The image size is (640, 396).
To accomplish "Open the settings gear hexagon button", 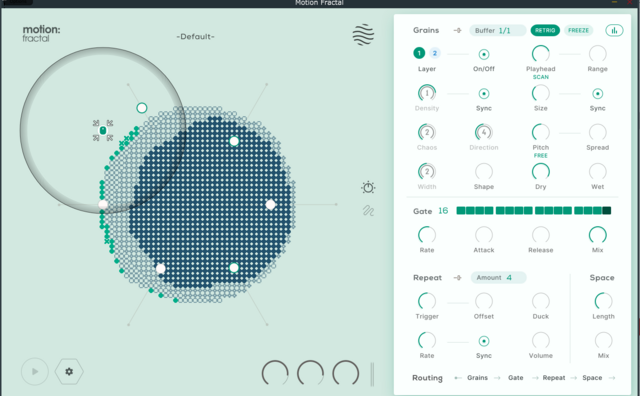I will coord(69,372).
